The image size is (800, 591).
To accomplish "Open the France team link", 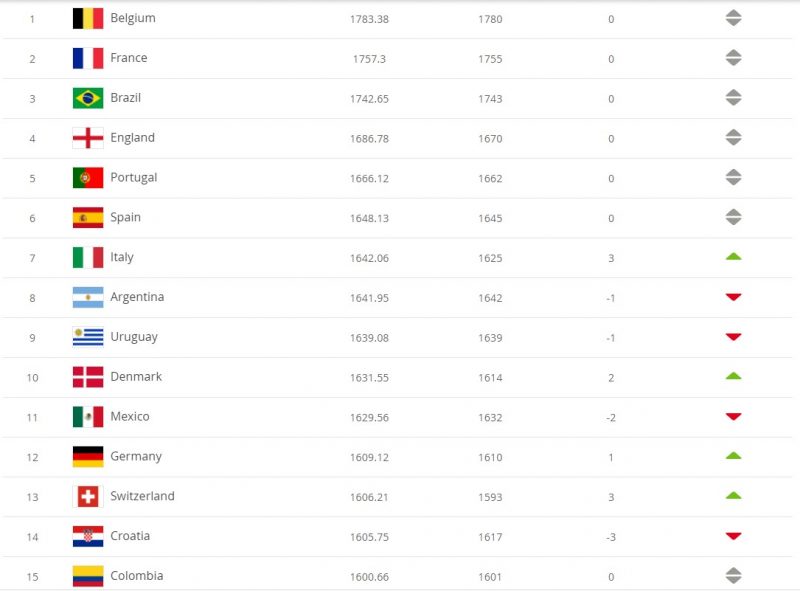I will point(129,58).
